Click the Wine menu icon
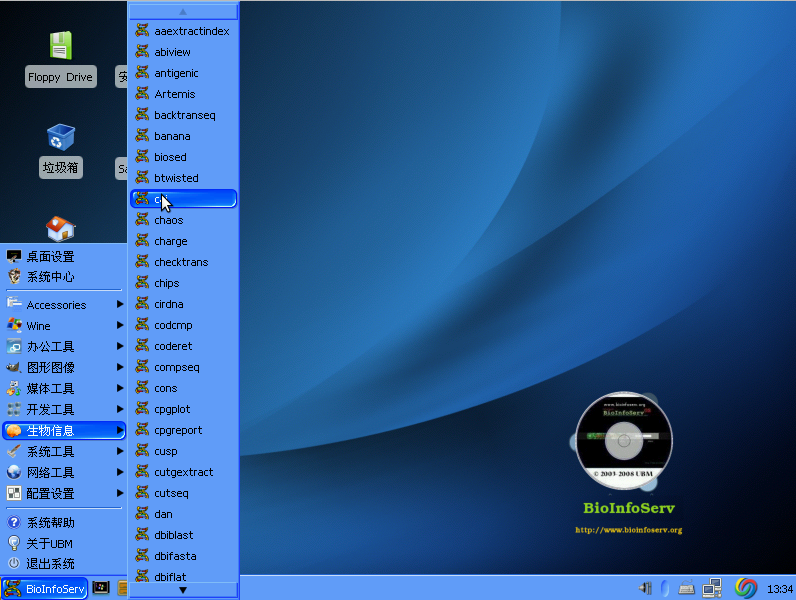 (14, 325)
